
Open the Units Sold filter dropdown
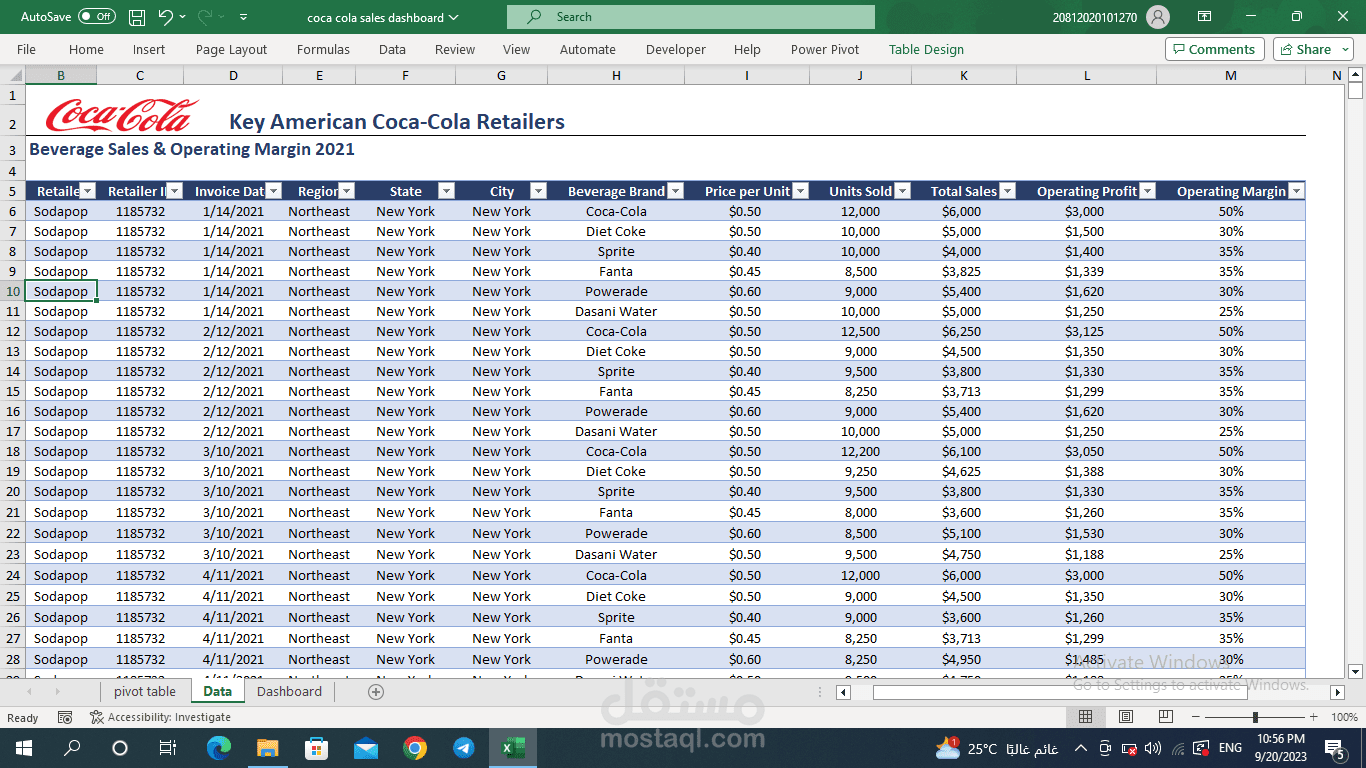902,191
